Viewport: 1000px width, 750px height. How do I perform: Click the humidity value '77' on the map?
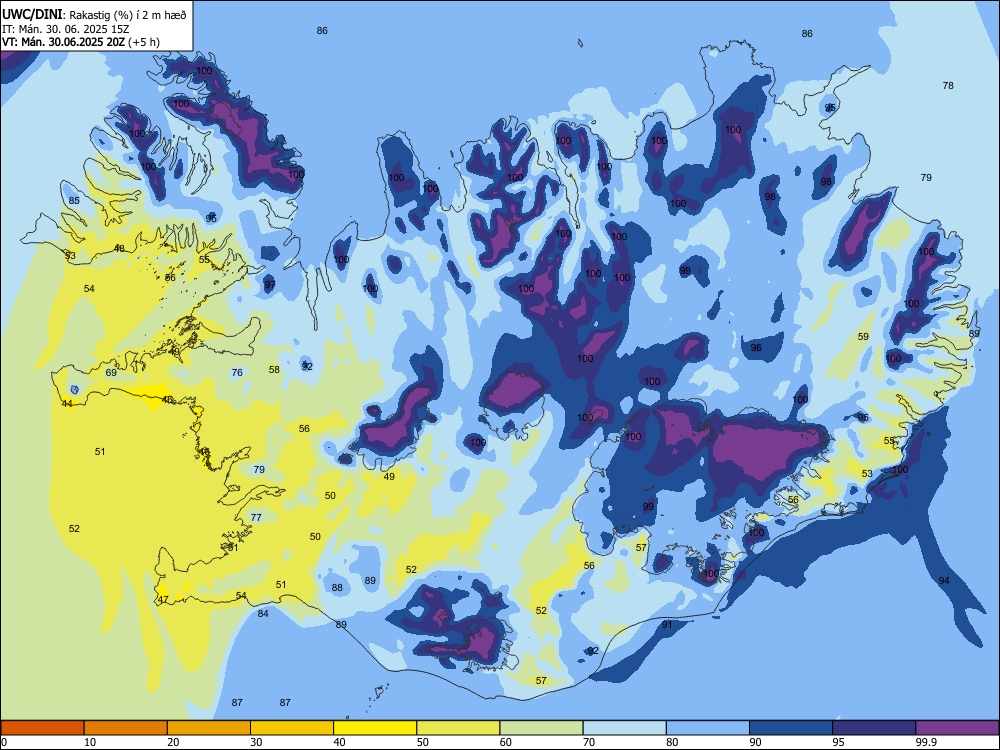256,517
